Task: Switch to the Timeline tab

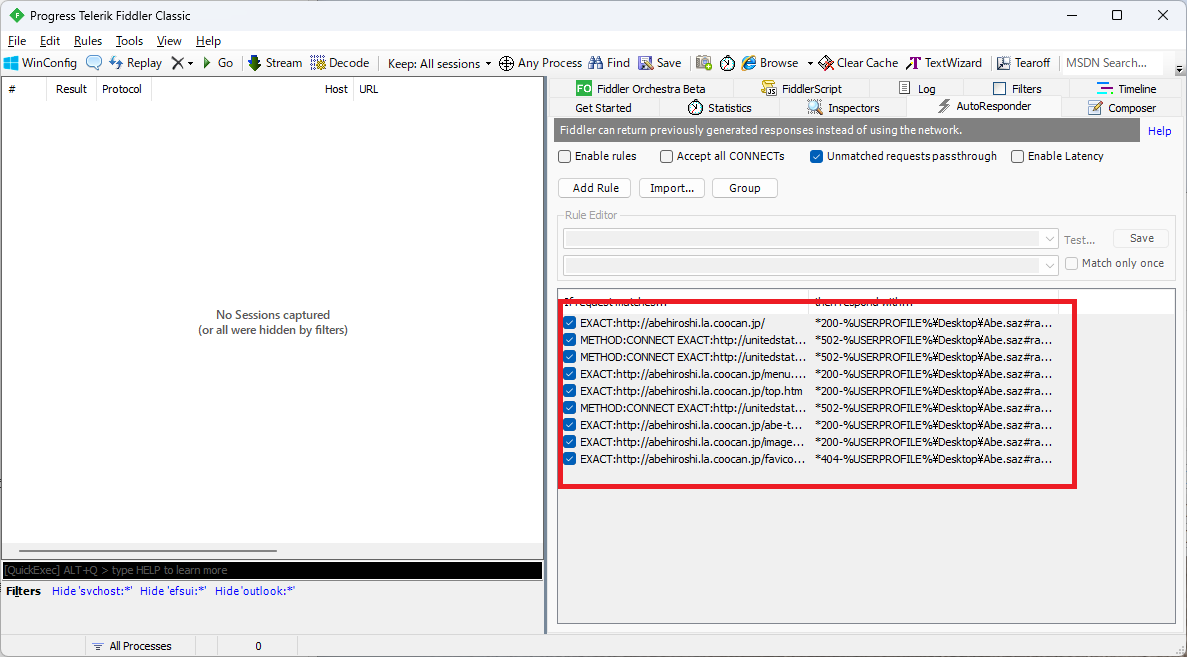Action: pyautogui.click(x=1126, y=89)
